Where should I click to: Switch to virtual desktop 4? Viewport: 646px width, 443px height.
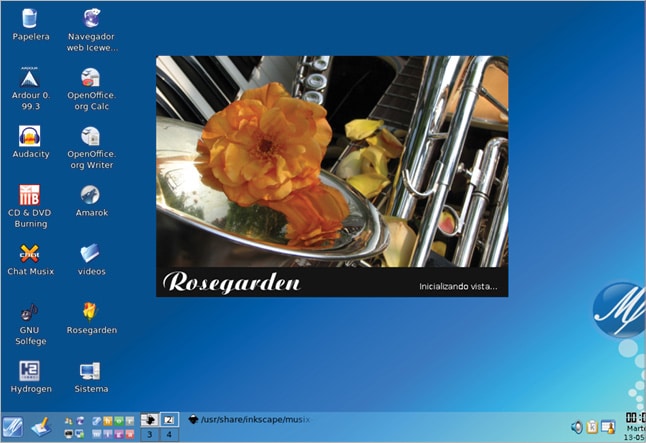pos(169,434)
